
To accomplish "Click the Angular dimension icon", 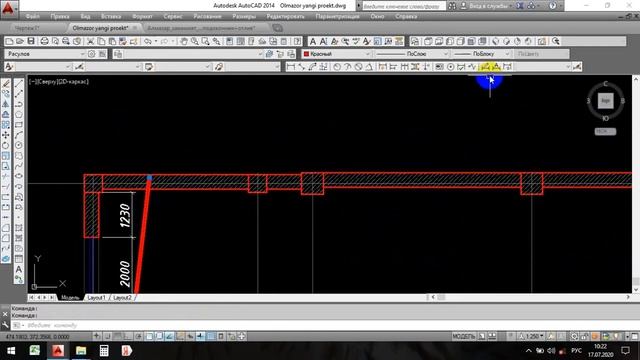I will pos(369,67).
